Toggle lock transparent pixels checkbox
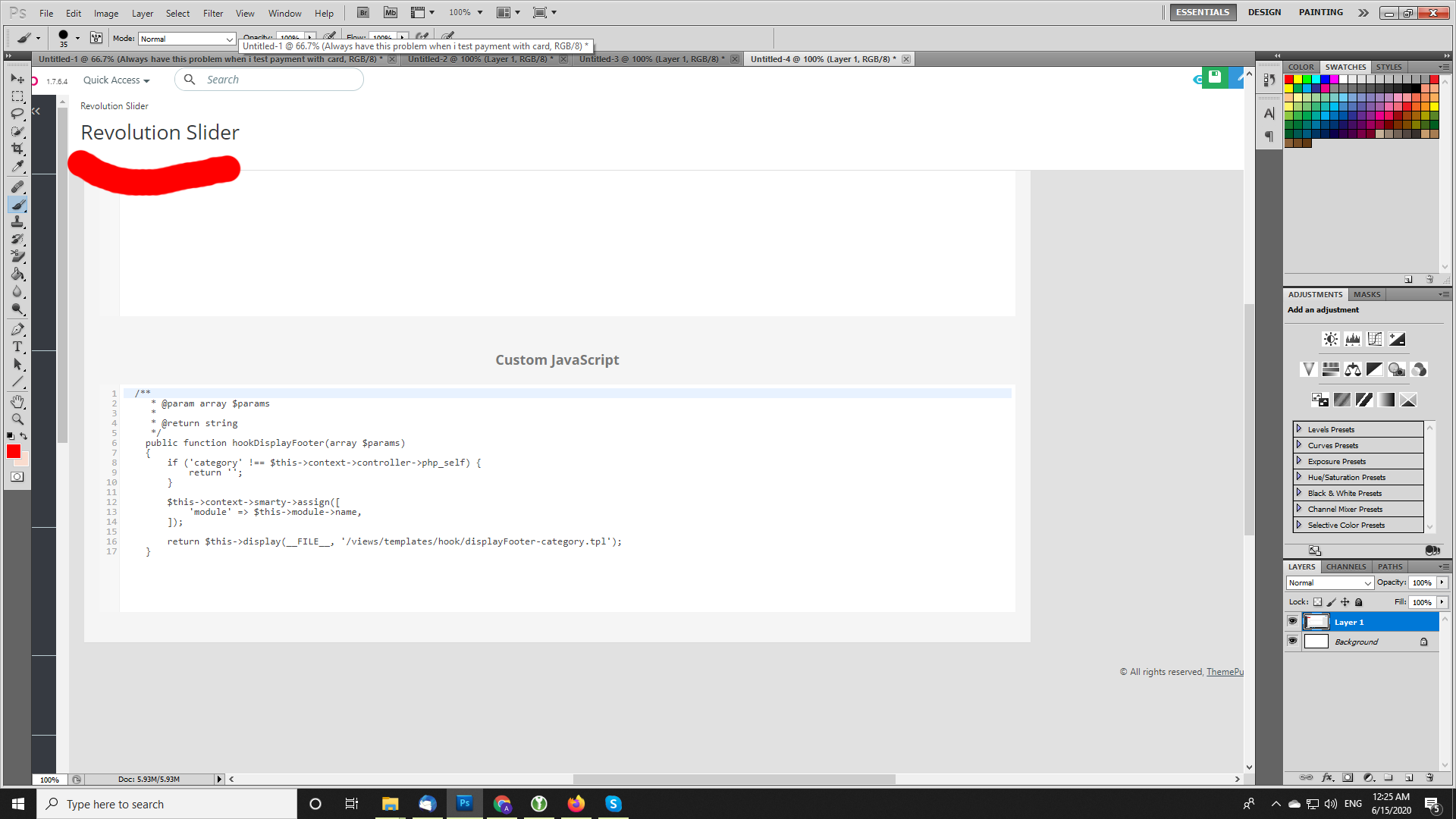1456x819 pixels. (x=1317, y=602)
